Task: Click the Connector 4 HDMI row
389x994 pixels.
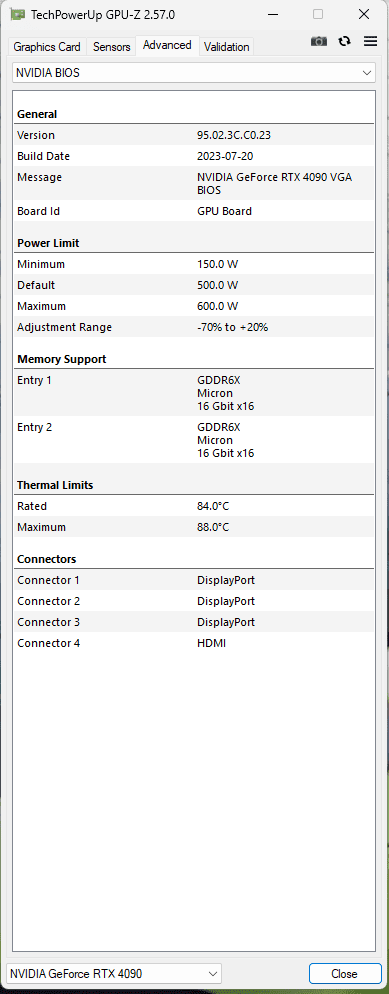Action: pos(194,643)
